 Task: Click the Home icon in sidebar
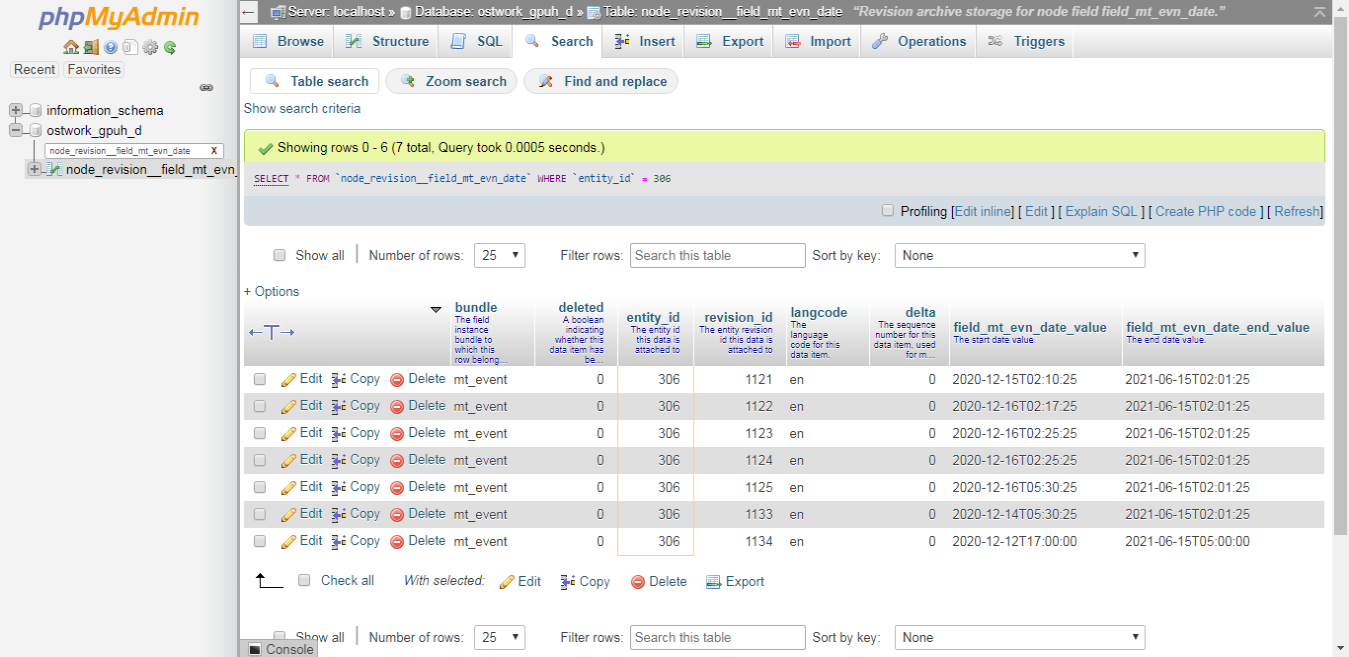70,47
